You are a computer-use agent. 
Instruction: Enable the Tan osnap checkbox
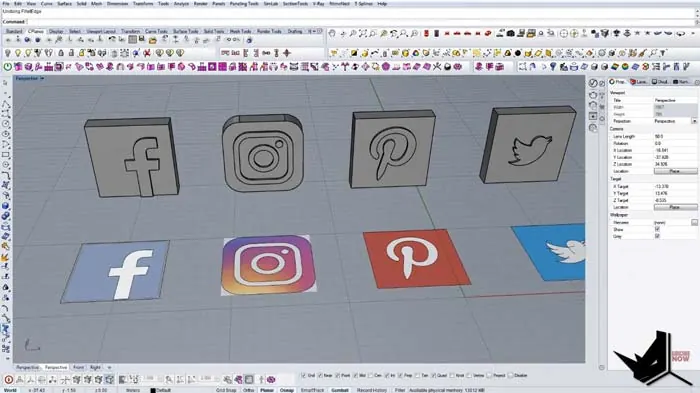(417, 376)
